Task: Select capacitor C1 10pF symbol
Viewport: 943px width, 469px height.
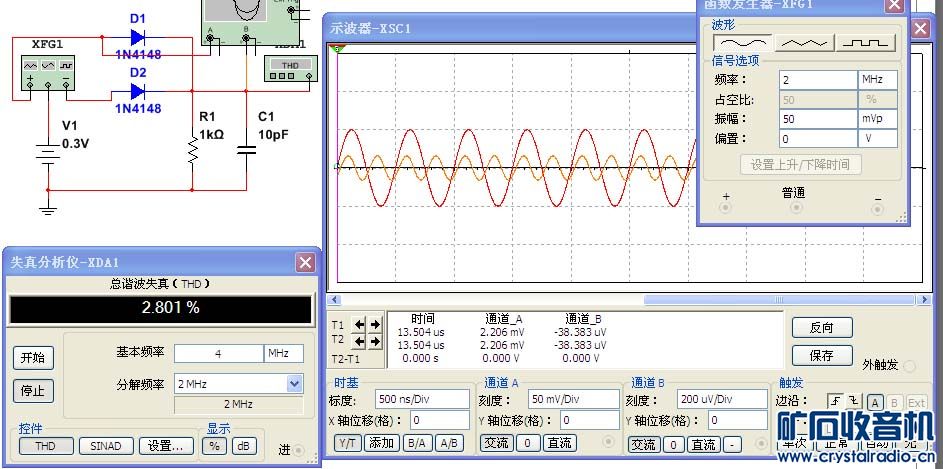Action: click(x=245, y=150)
